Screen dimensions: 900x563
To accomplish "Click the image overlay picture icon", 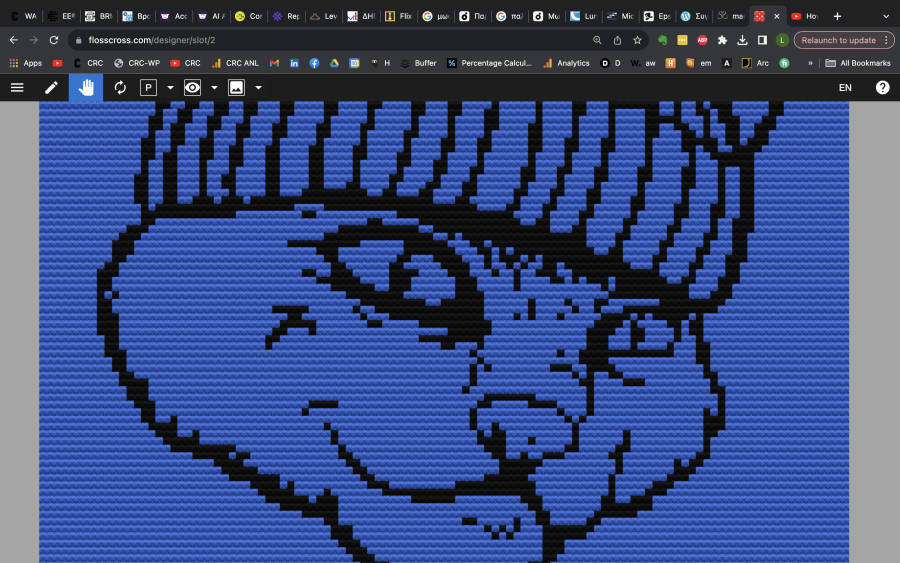I will click(x=236, y=88).
